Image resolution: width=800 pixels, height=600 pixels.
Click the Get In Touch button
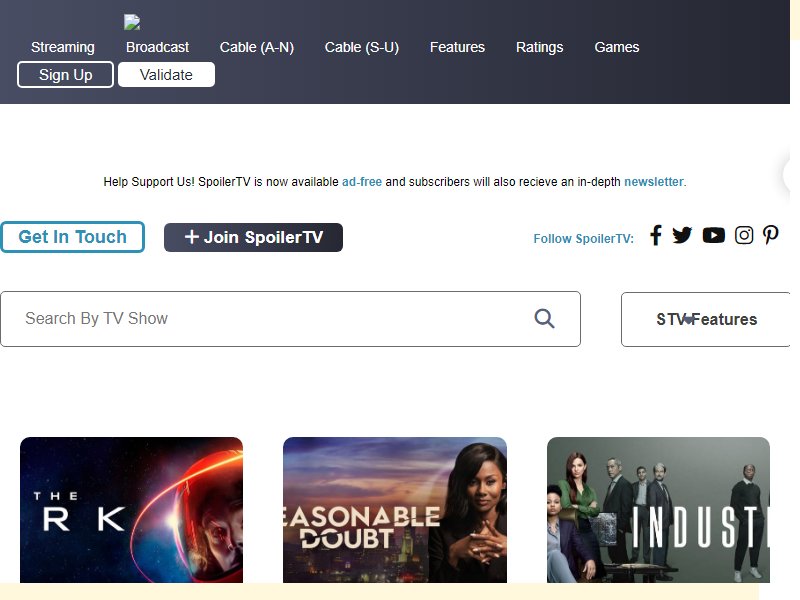[72, 237]
